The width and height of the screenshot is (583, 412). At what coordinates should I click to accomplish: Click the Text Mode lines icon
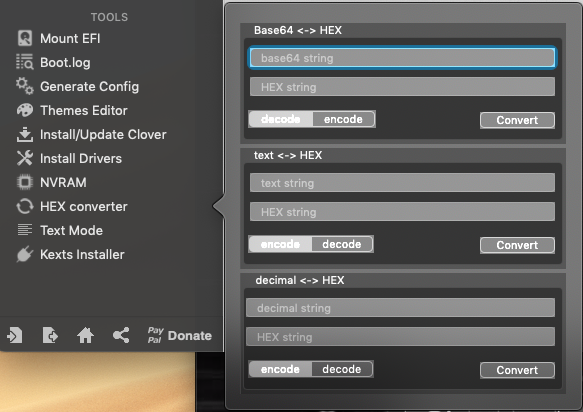tap(25, 230)
